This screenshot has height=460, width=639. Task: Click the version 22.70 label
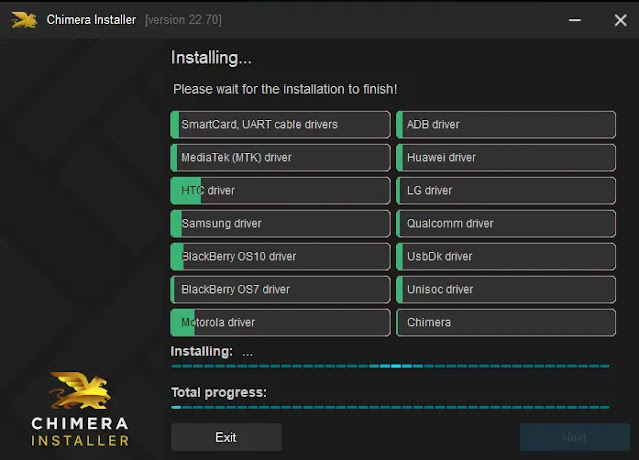coord(183,20)
